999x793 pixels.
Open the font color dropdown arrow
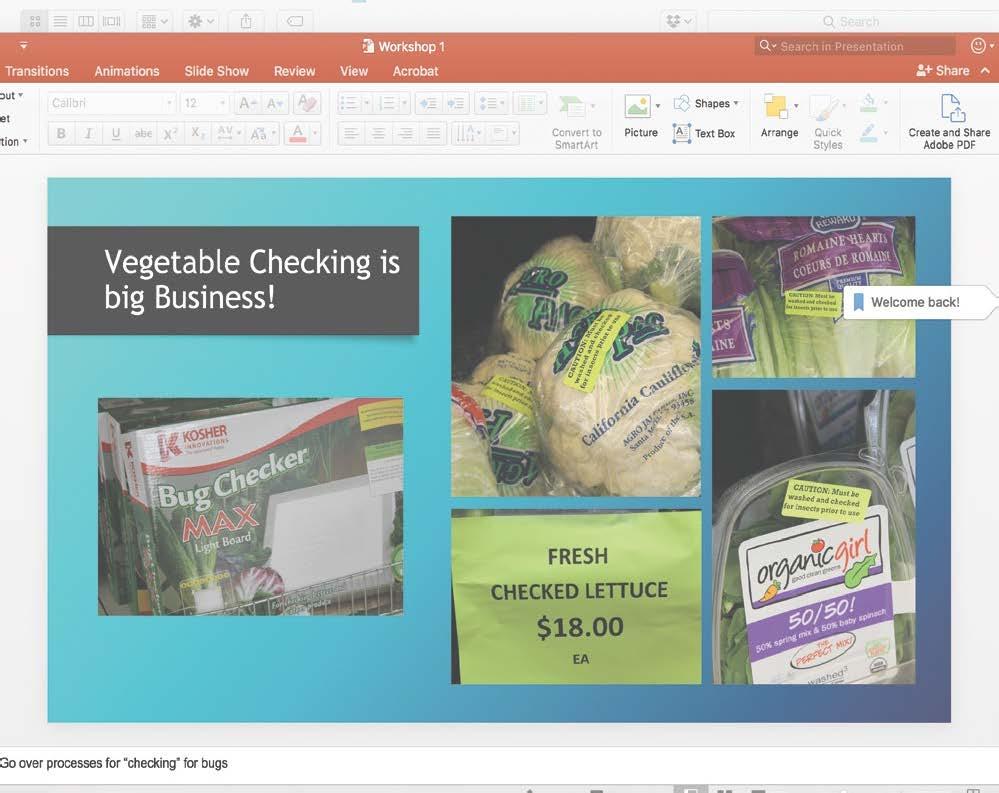tap(315, 134)
